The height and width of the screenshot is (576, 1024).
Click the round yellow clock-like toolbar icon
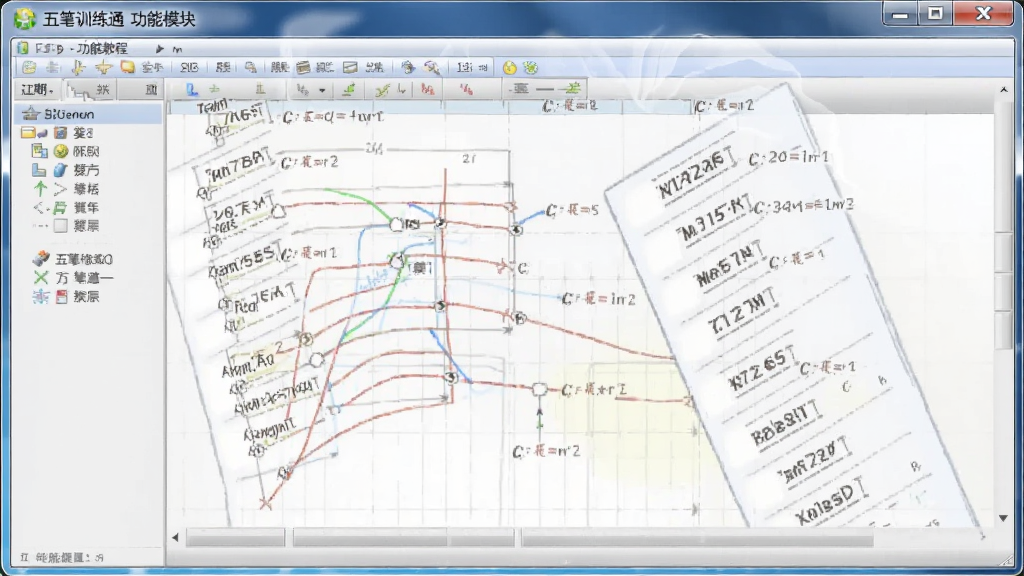point(509,67)
